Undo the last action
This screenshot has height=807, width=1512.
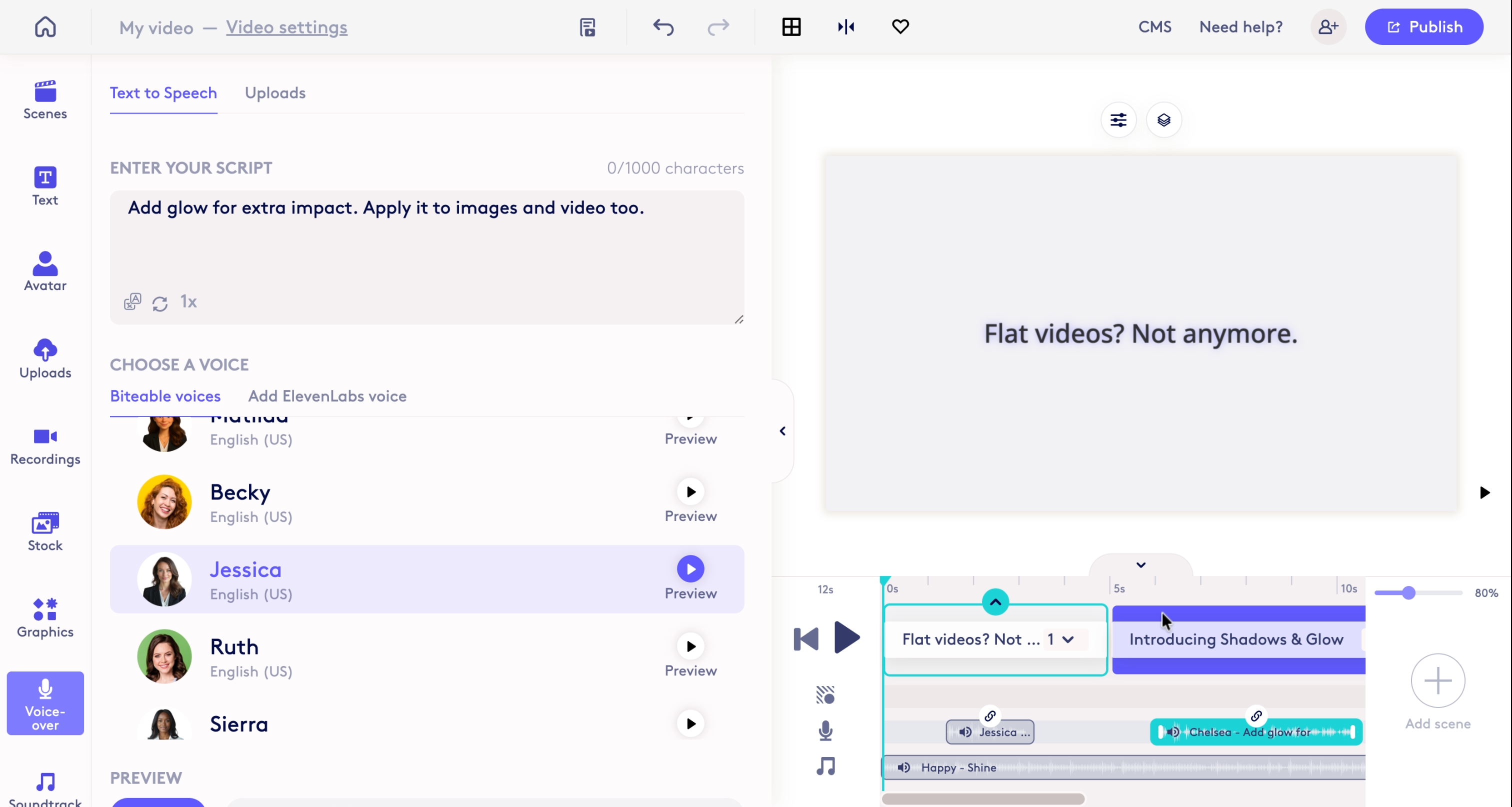point(663,27)
